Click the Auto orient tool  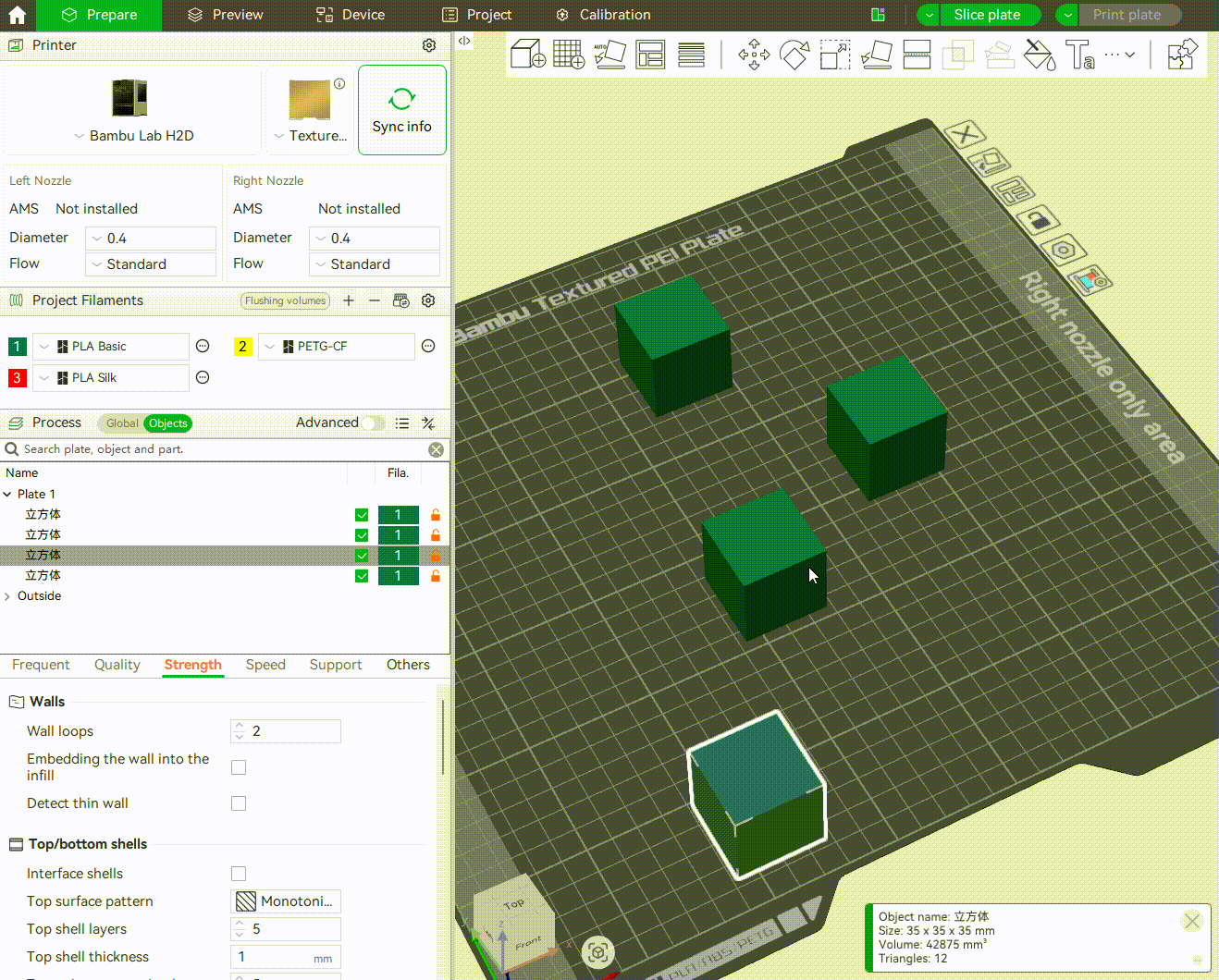[609, 55]
